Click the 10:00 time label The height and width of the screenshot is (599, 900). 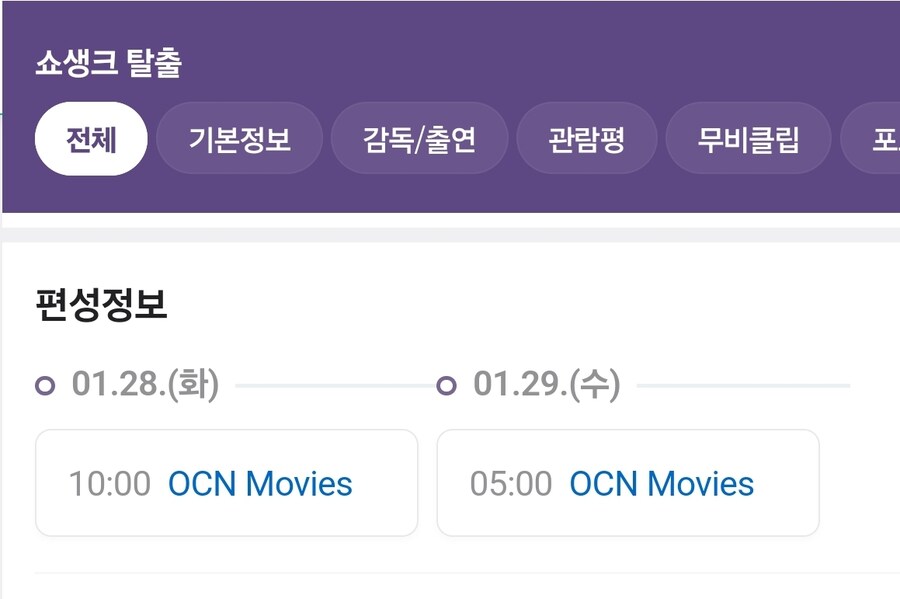pyautogui.click(x=111, y=484)
